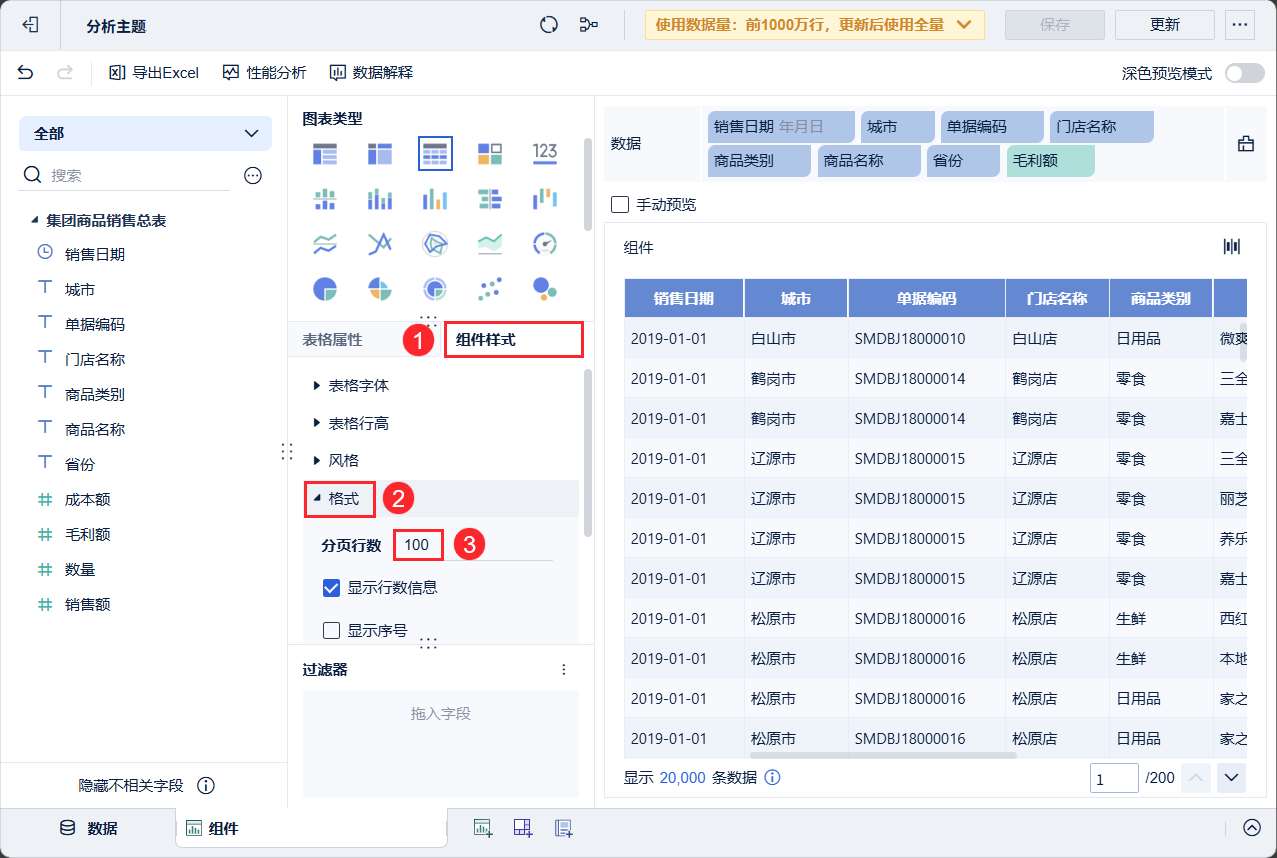Click the 20,000 row count link
This screenshot has height=858, width=1277.
coord(683,777)
